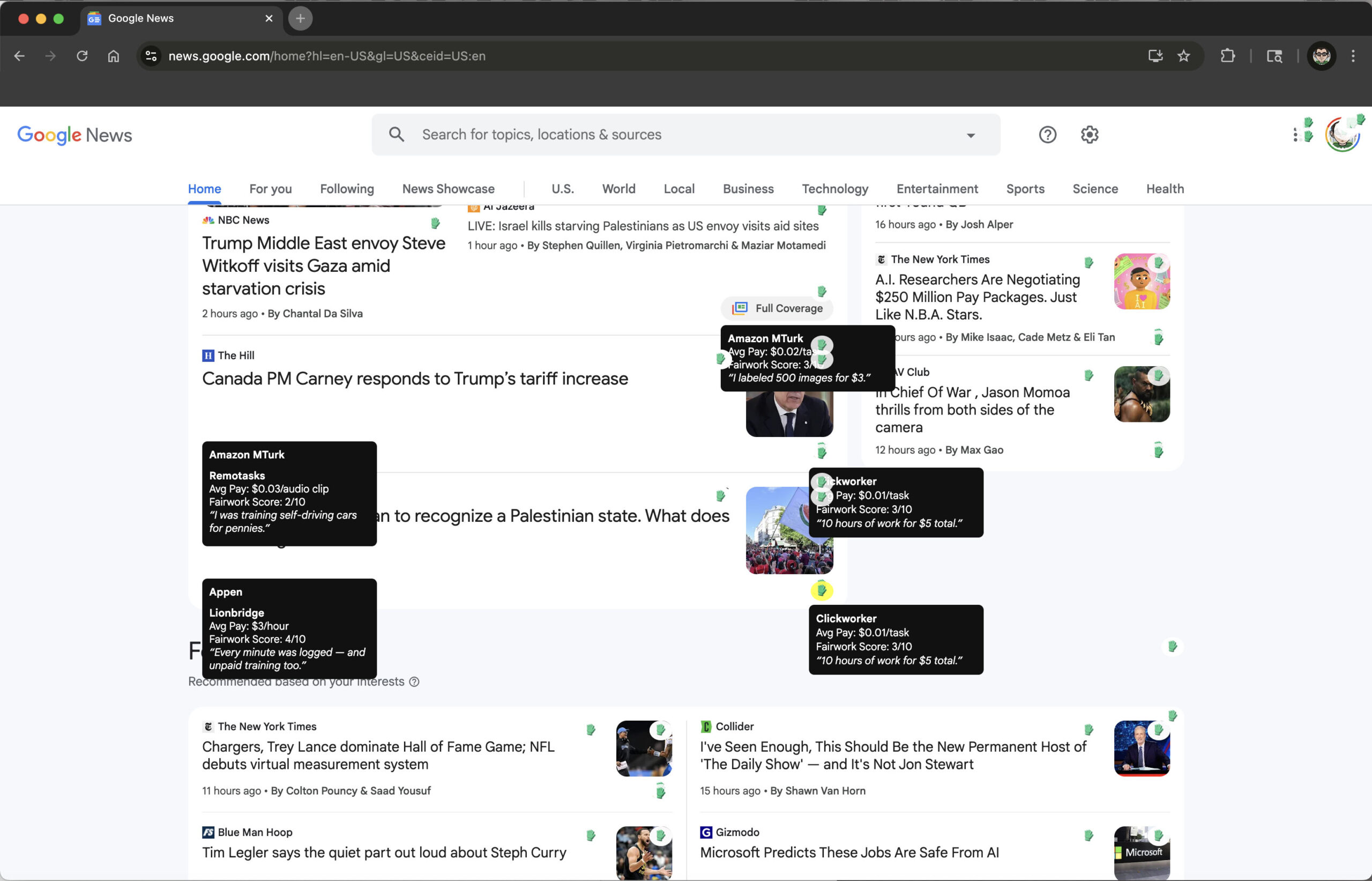Open Canada PM Carney tariff headline
This screenshot has height=881, width=1372.
(x=415, y=379)
